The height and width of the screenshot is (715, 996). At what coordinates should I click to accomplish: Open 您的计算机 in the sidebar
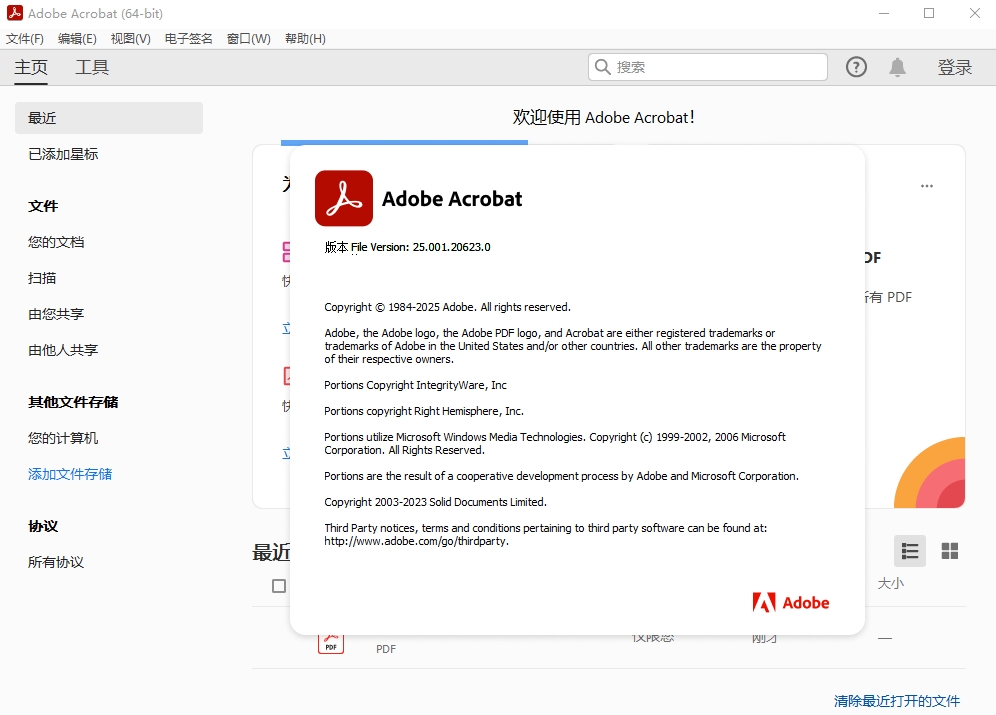pyautogui.click(x=63, y=438)
